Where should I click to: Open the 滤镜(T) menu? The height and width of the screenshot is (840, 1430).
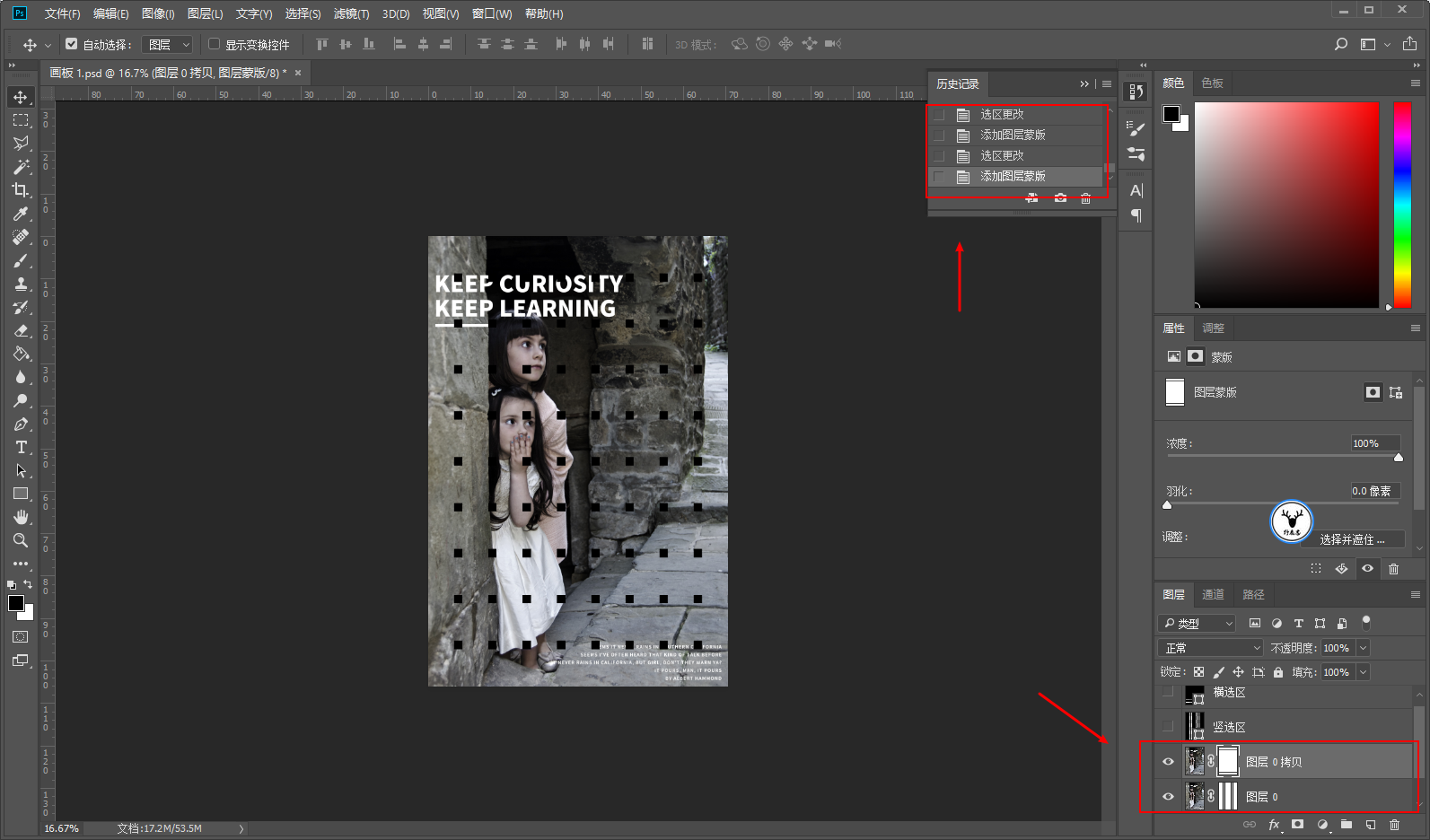pos(351,13)
